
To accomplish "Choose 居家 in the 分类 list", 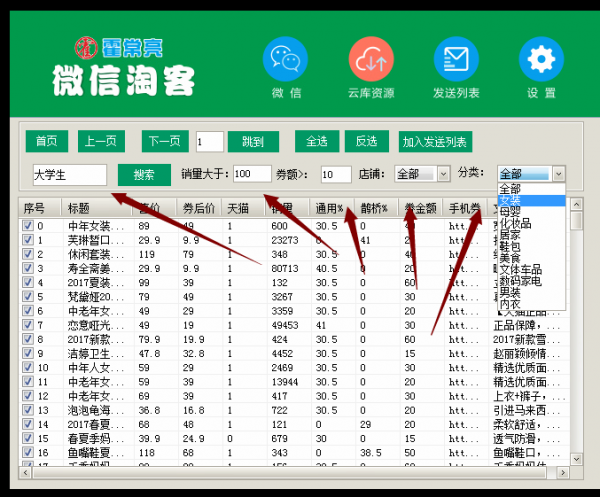I will (531, 235).
